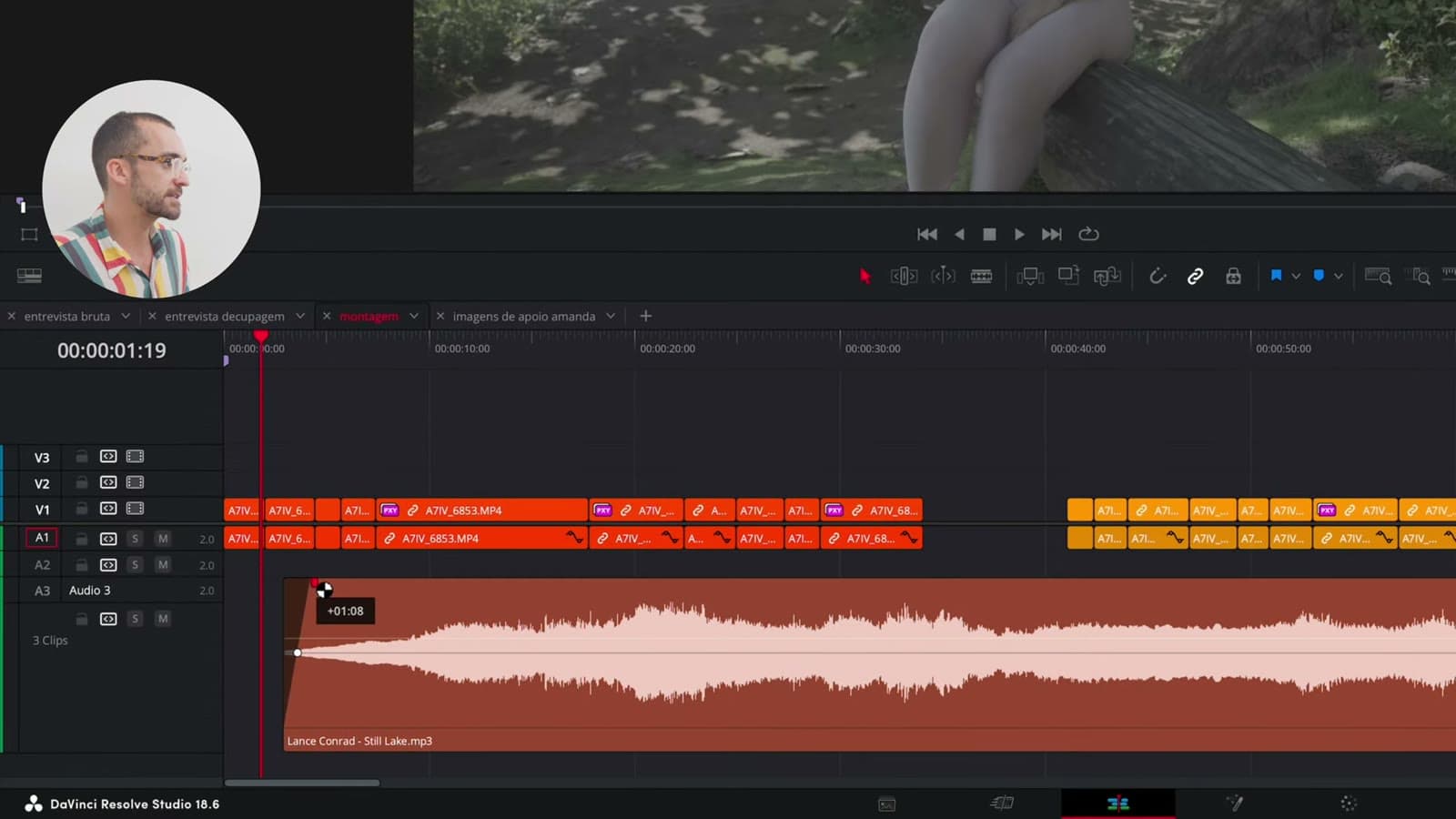Open entrevista decupagem tab dropdown chevron

coord(300,316)
